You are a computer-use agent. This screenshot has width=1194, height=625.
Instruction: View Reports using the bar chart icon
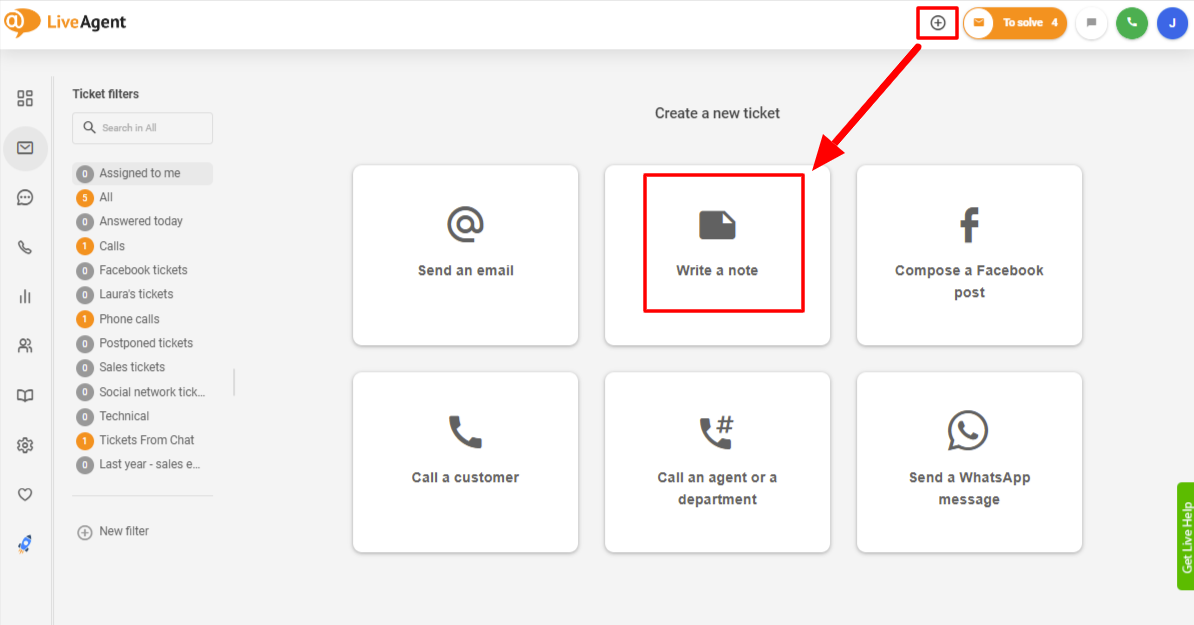point(25,296)
